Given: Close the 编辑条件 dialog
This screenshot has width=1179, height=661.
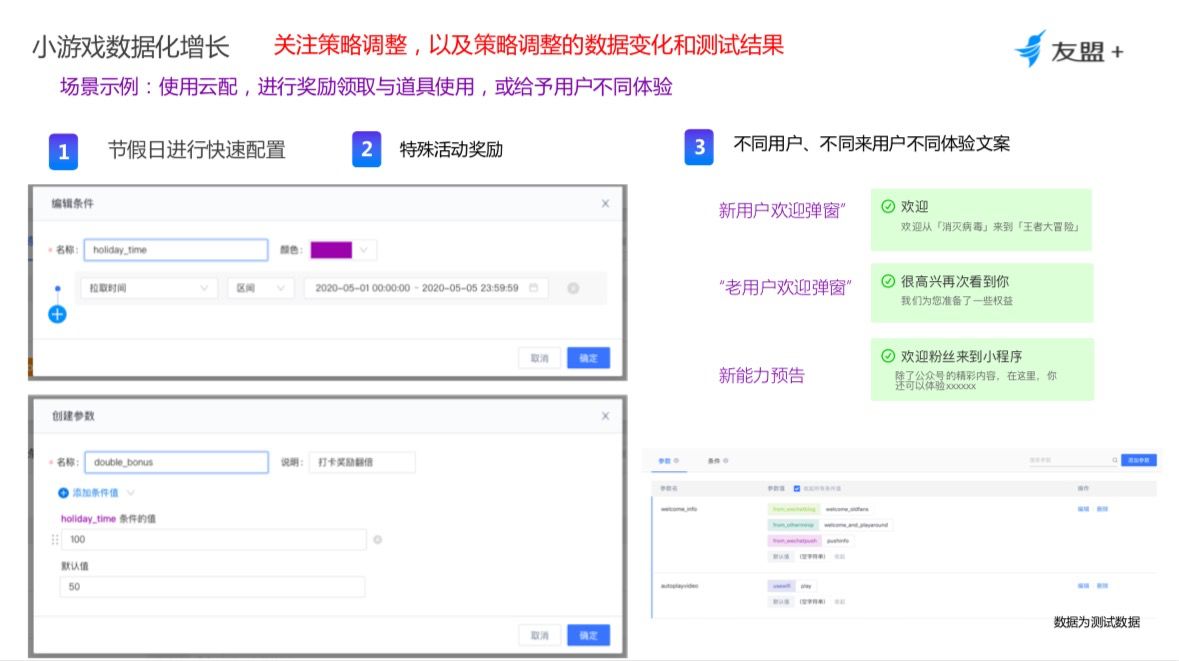Looking at the screenshot, I should pyautogui.click(x=605, y=203).
